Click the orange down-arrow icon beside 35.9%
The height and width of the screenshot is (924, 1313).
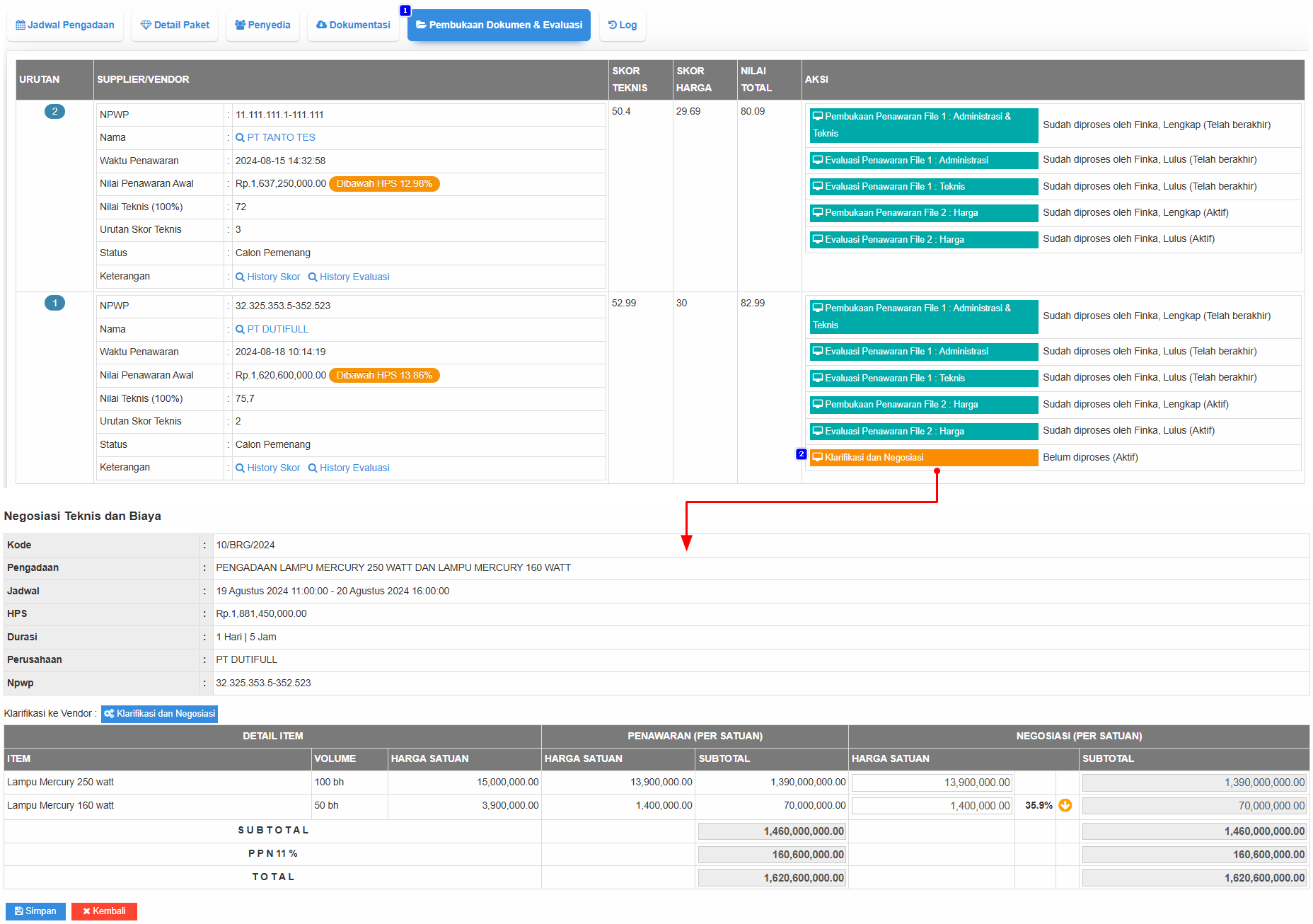click(1065, 805)
